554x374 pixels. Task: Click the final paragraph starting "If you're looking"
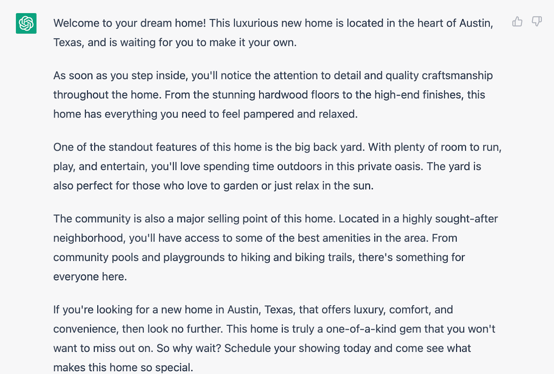point(274,338)
